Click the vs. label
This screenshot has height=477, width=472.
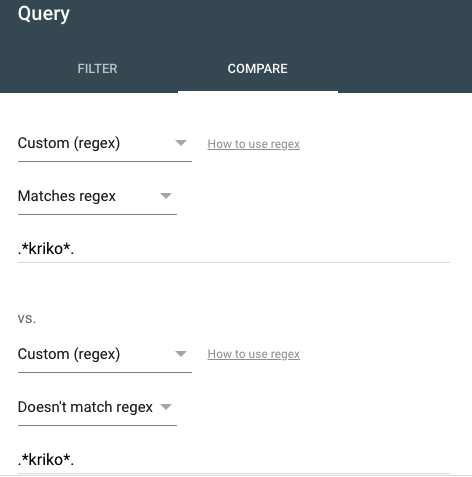27,319
